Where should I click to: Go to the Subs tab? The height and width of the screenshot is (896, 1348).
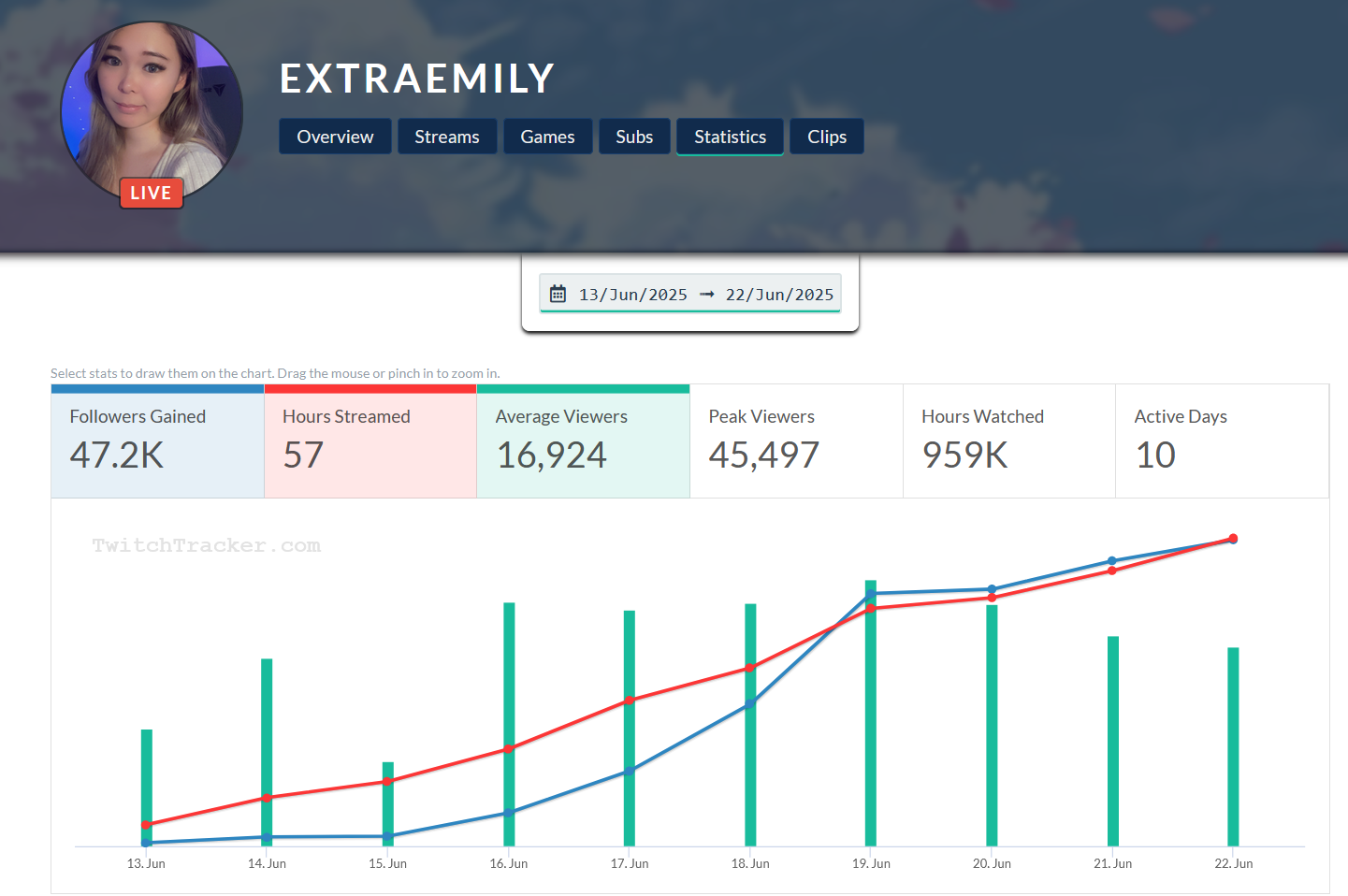tap(634, 137)
